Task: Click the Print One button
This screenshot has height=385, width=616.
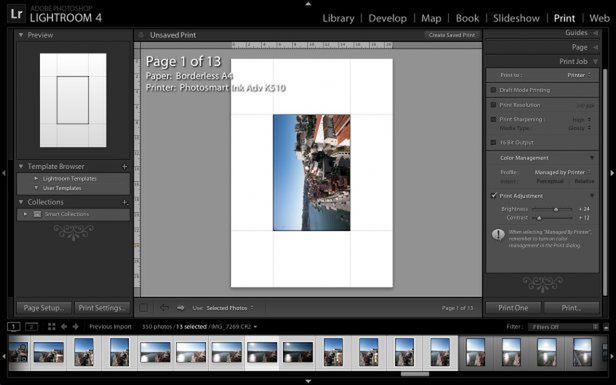Action: (513, 308)
